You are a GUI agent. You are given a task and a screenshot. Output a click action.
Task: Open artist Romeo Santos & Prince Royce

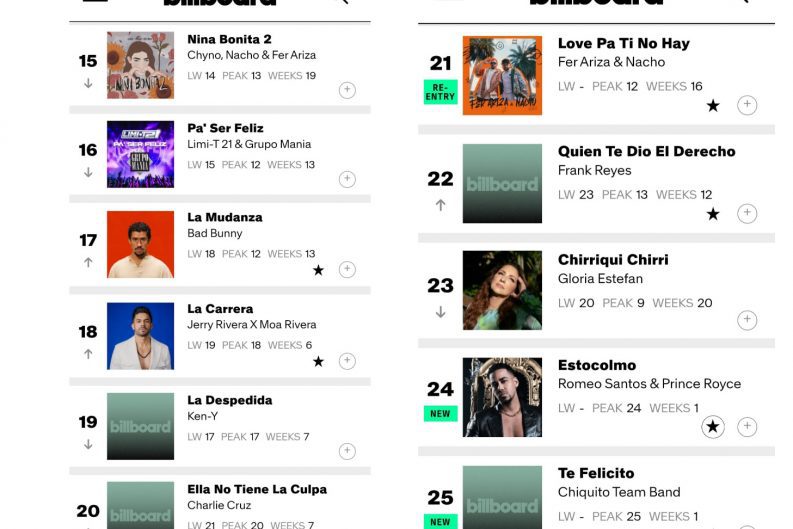tap(649, 384)
